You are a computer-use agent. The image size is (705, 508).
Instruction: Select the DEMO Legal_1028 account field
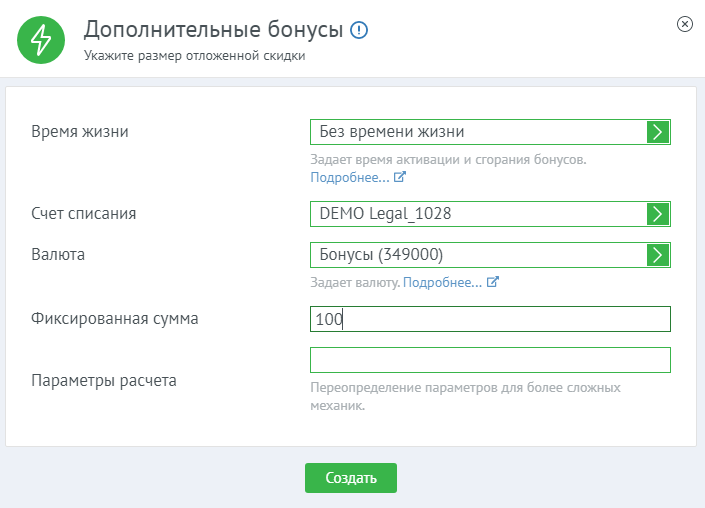point(478,213)
